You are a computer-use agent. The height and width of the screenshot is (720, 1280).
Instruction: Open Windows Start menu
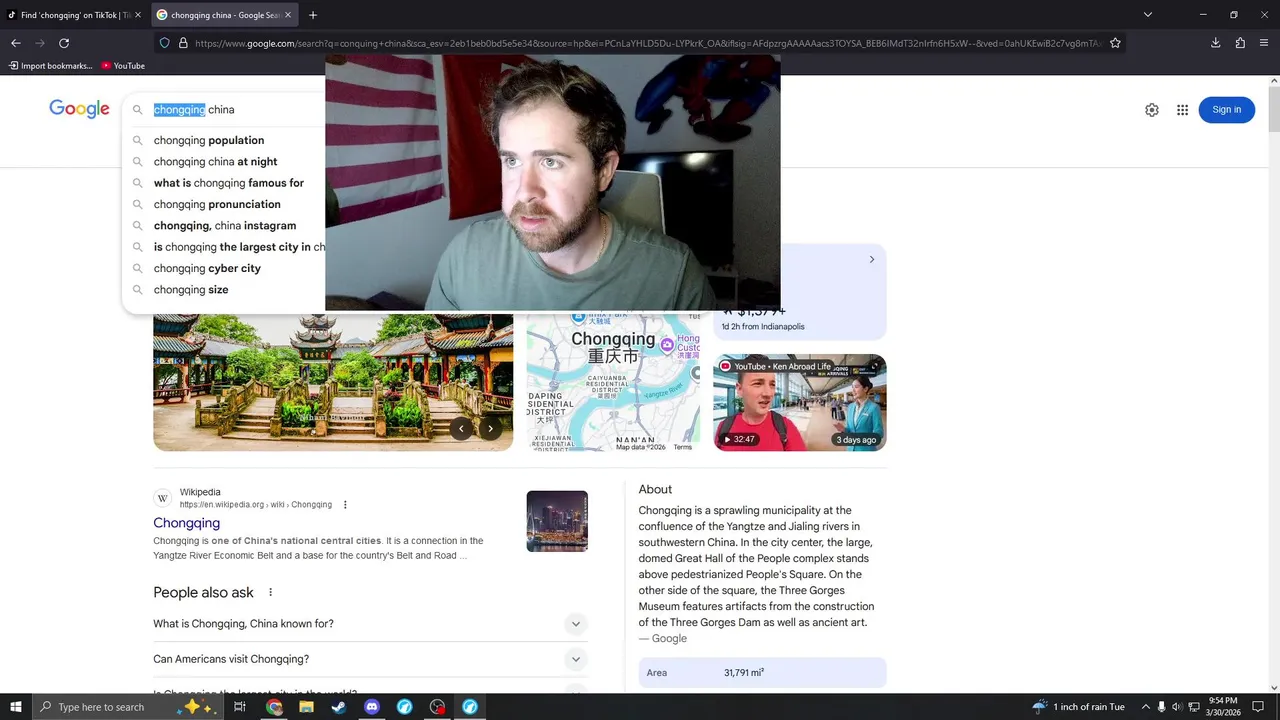(16, 707)
